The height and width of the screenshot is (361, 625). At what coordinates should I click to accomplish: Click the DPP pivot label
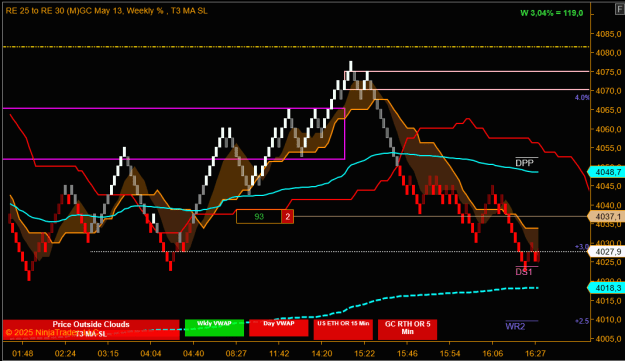524,163
